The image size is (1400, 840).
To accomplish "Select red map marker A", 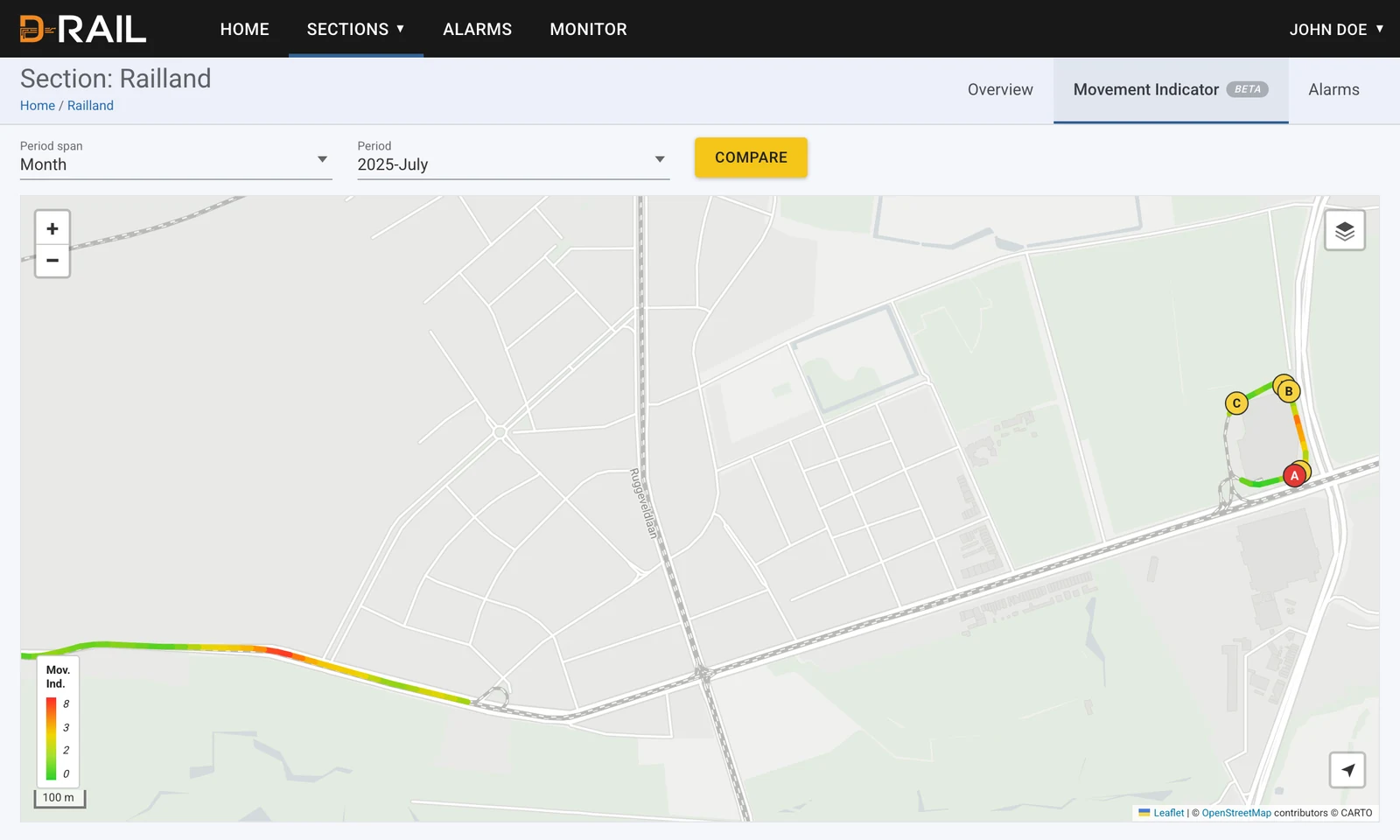I will (1294, 476).
